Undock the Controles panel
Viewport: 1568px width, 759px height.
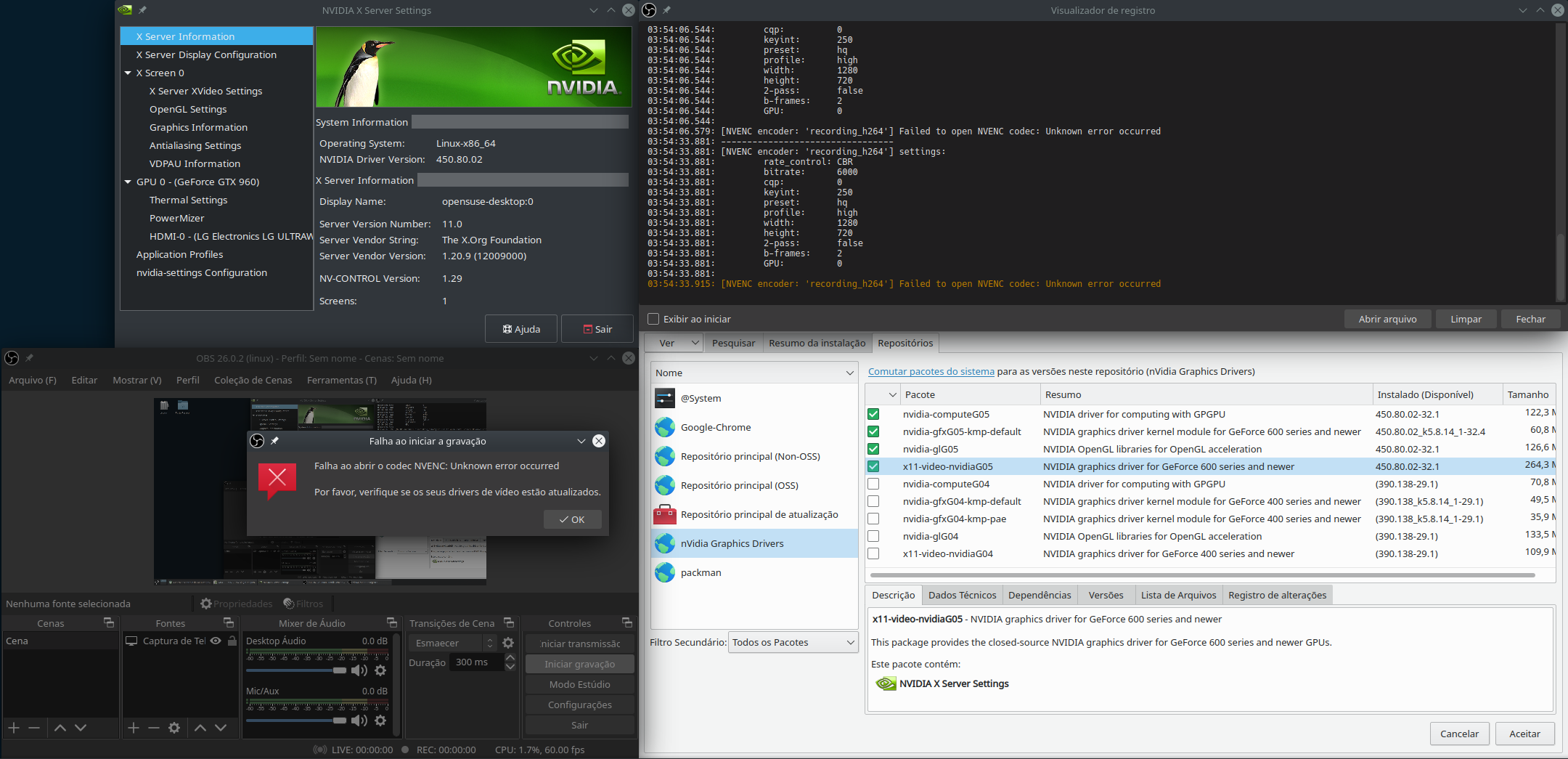627,622
